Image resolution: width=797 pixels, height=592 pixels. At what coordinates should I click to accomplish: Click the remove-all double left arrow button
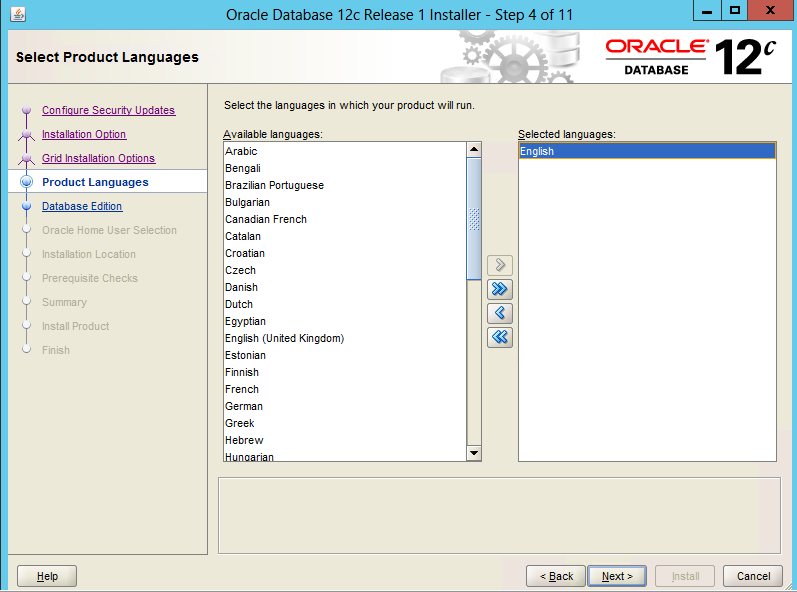[x=500, y=337]
